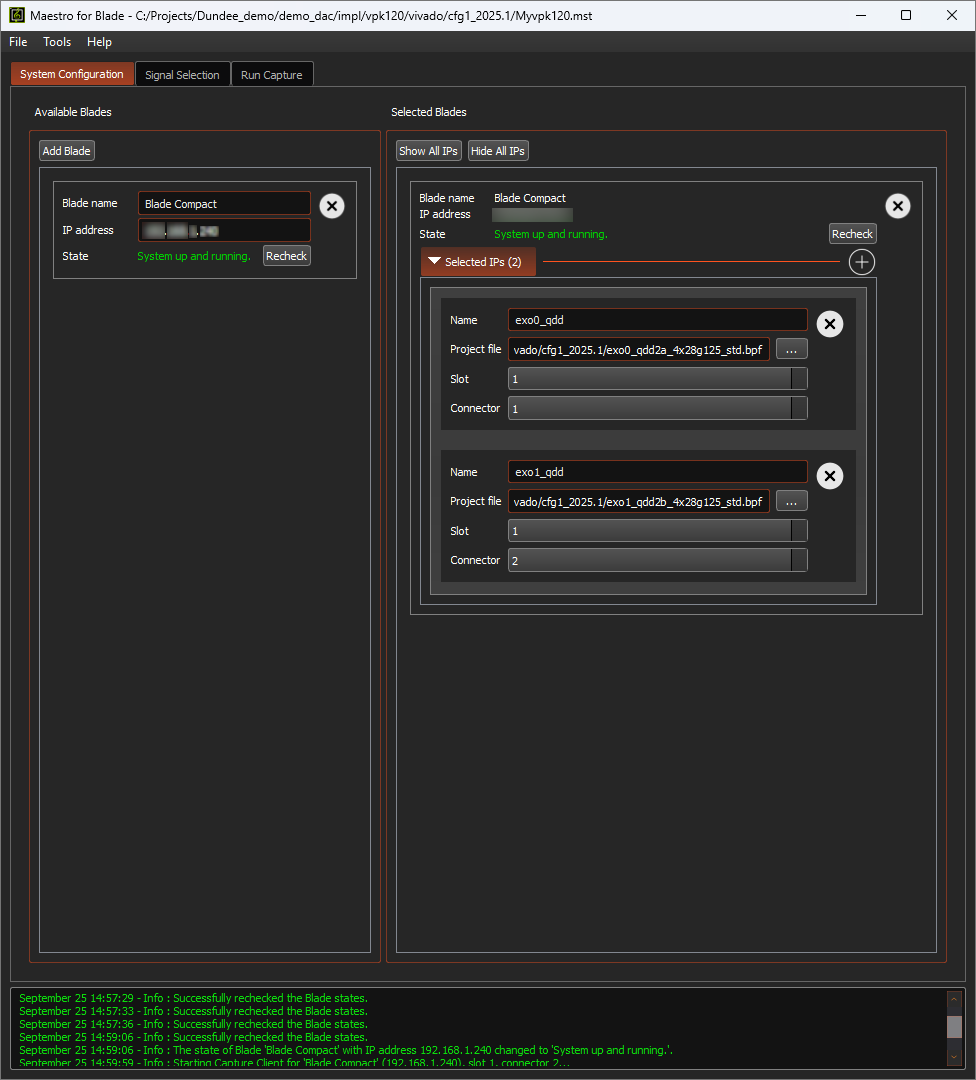Collapse the Selected IPs (2) section
The height and width of the screenshot is (1080, 976).
click(478, 262)
